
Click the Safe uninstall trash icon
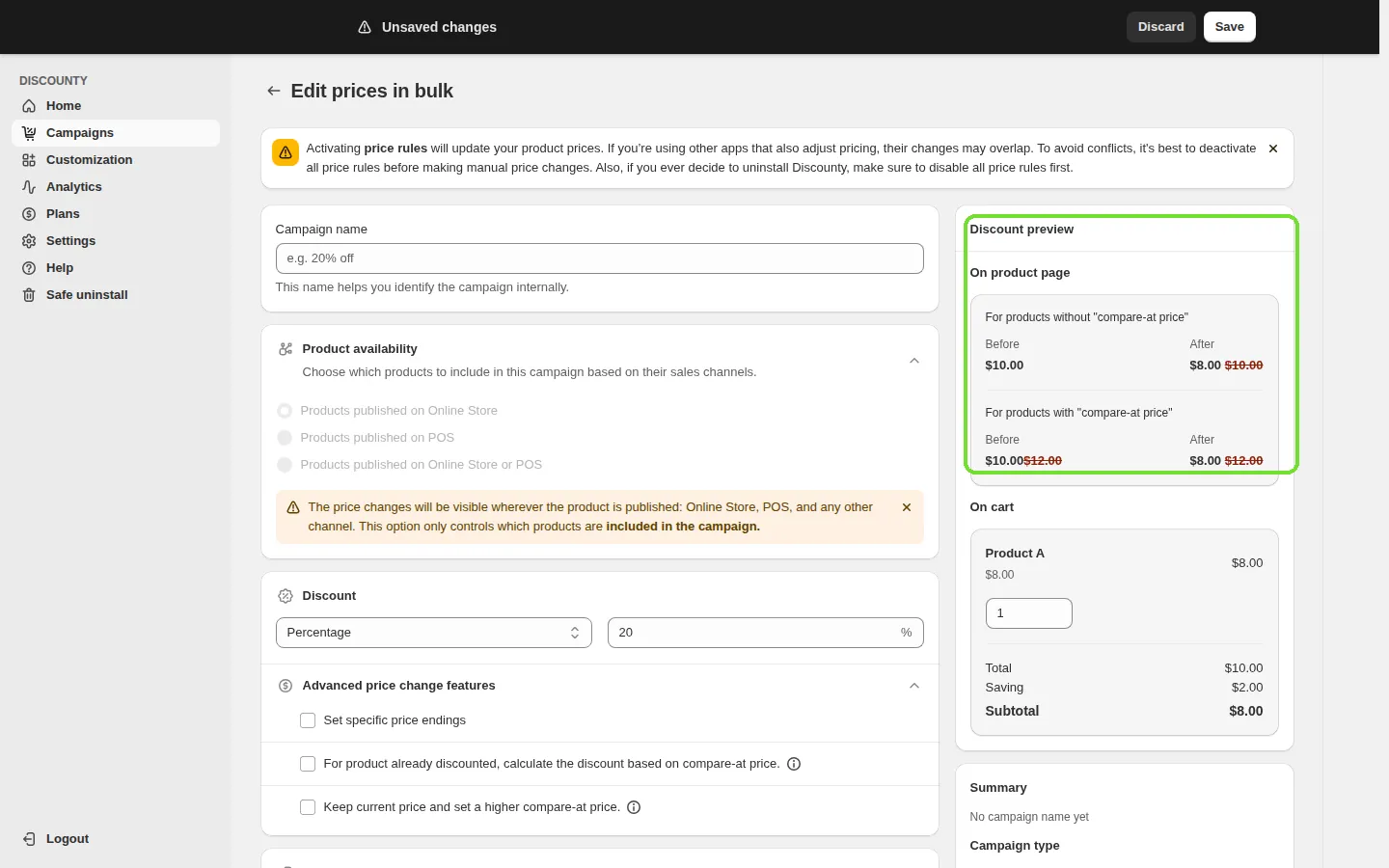coord(29,295)
